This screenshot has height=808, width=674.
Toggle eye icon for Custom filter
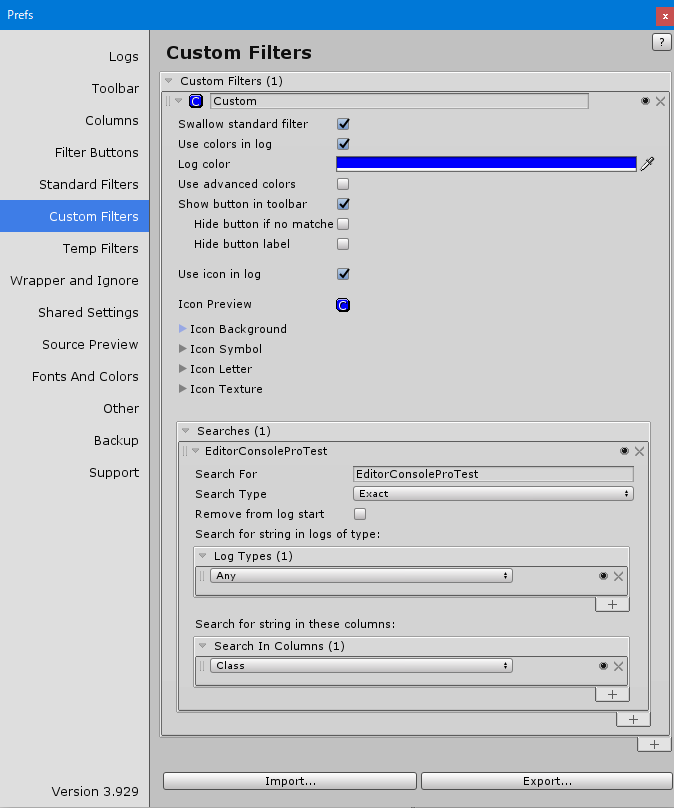[x=645, y=101]
